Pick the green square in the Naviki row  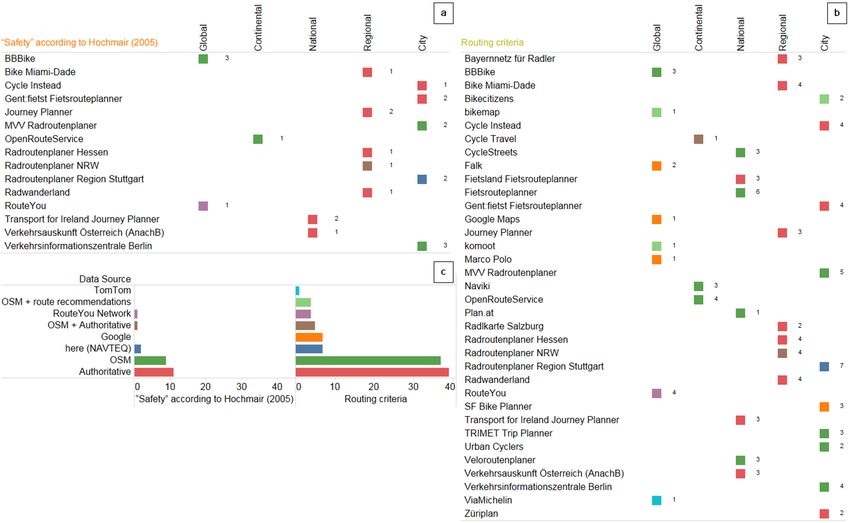(x=699, y=286)
